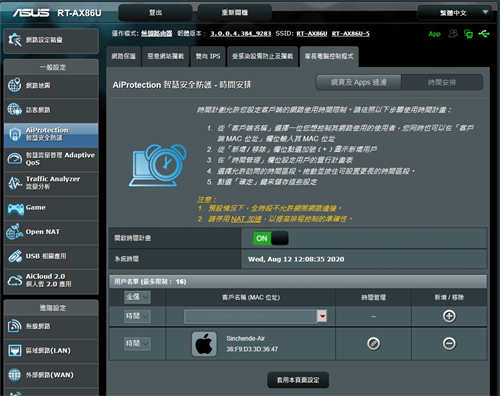Open the 無線路由器 operation mode link
The width and height of the screenshot is (500, 396).
(x=156, y=34)
